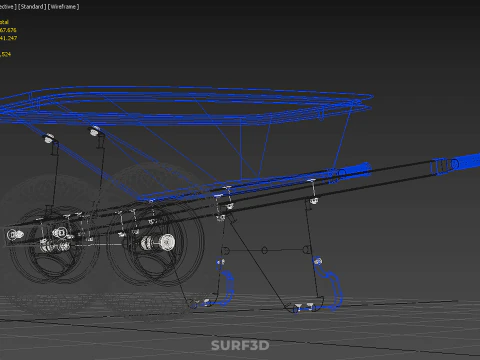Click the yellow statistic value ending 41.247

8,38
